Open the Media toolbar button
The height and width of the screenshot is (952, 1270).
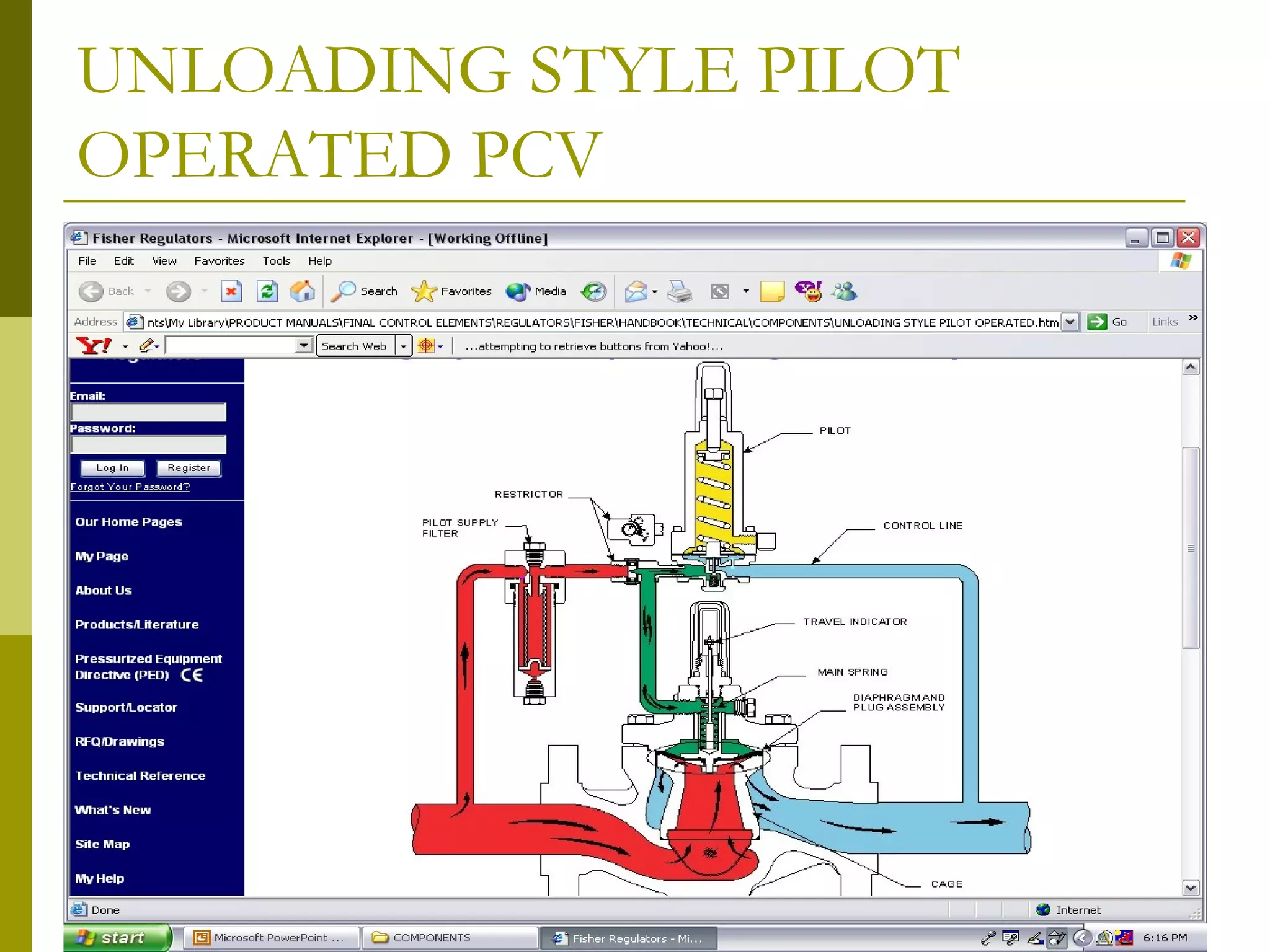[536, 291]
